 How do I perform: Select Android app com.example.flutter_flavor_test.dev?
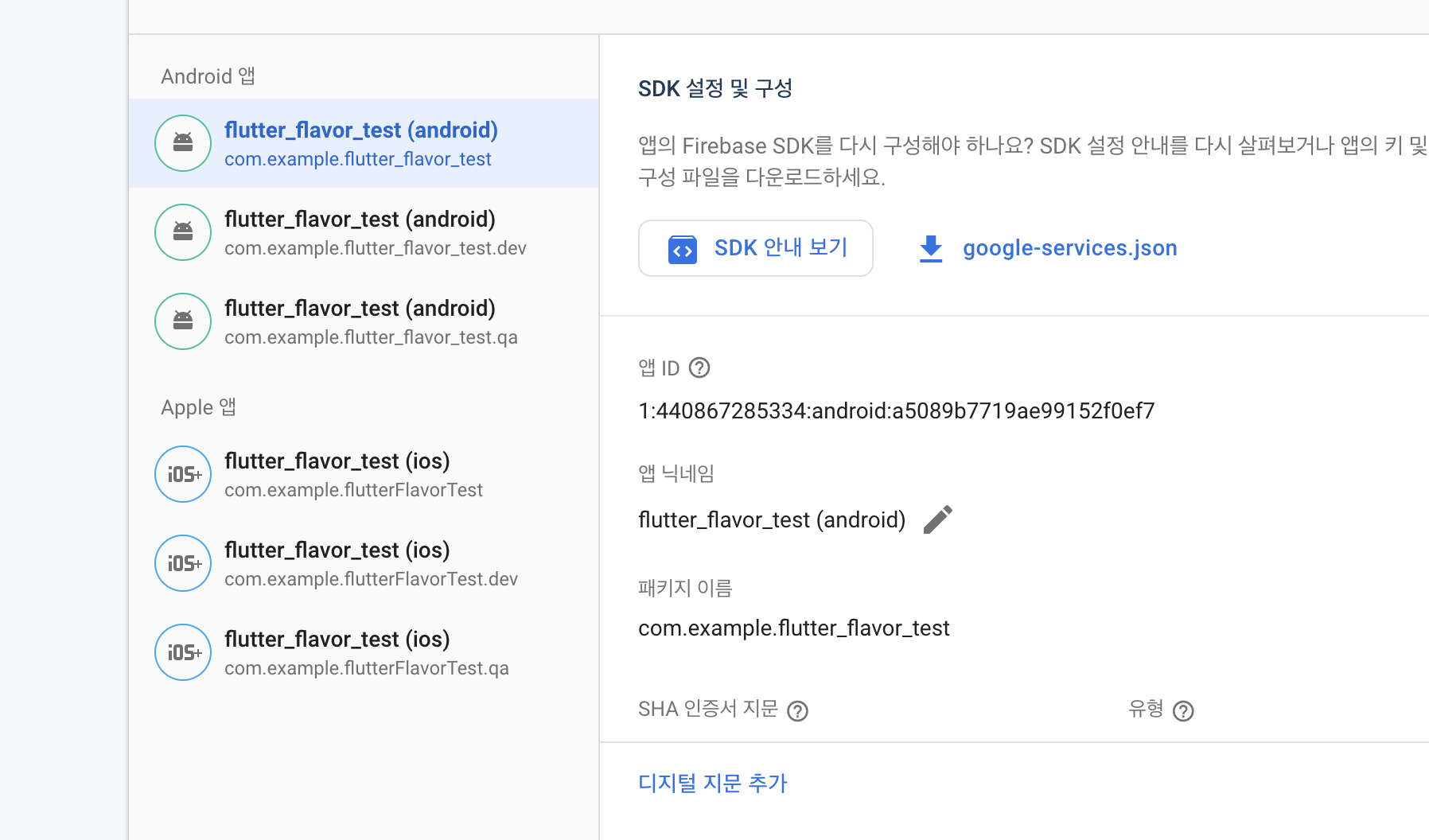click(x=364, y=232)
